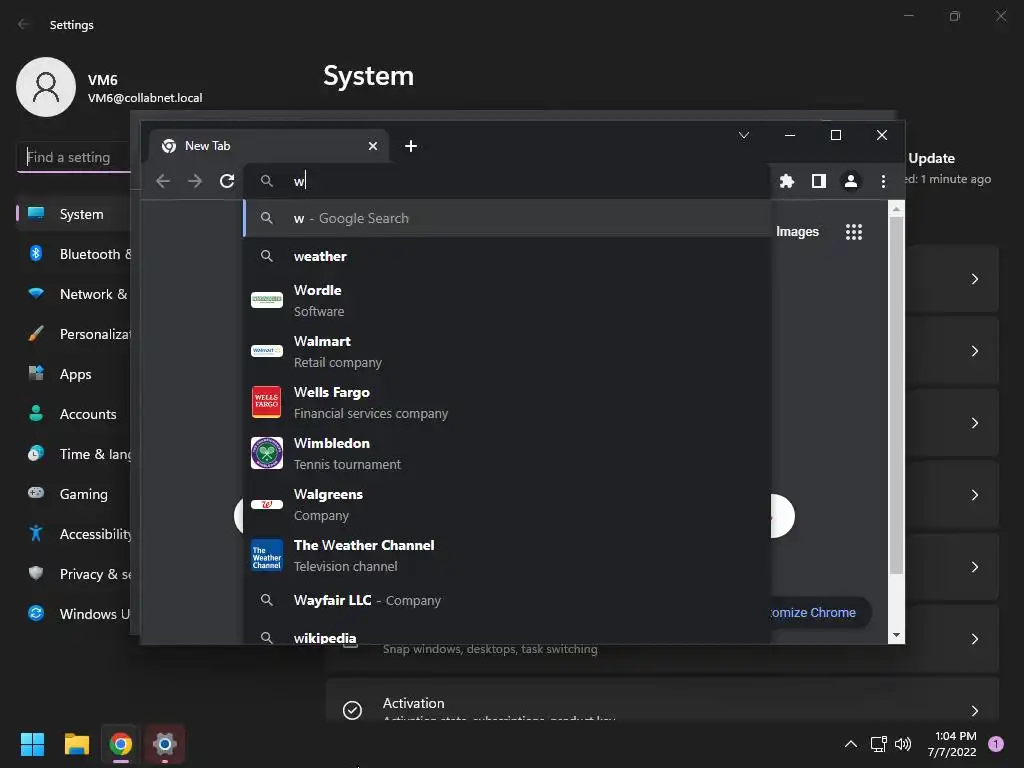Reload the page in Chrome
Image resolution: width=1024 pixels, height=768 pixels.
click(x=227, y=181)
